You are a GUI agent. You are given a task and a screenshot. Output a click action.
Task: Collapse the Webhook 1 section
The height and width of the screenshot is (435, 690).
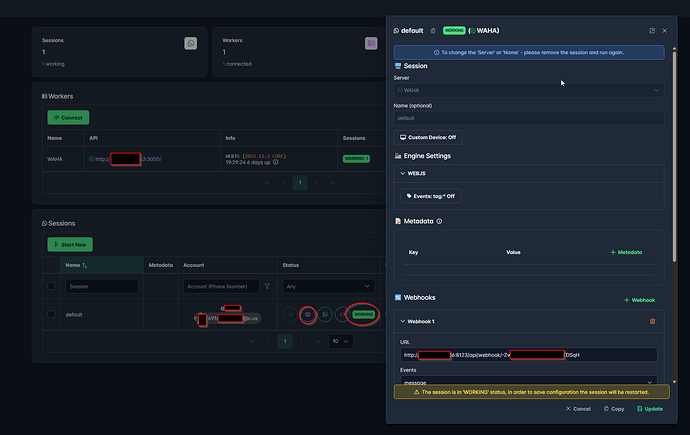[403, 322]
